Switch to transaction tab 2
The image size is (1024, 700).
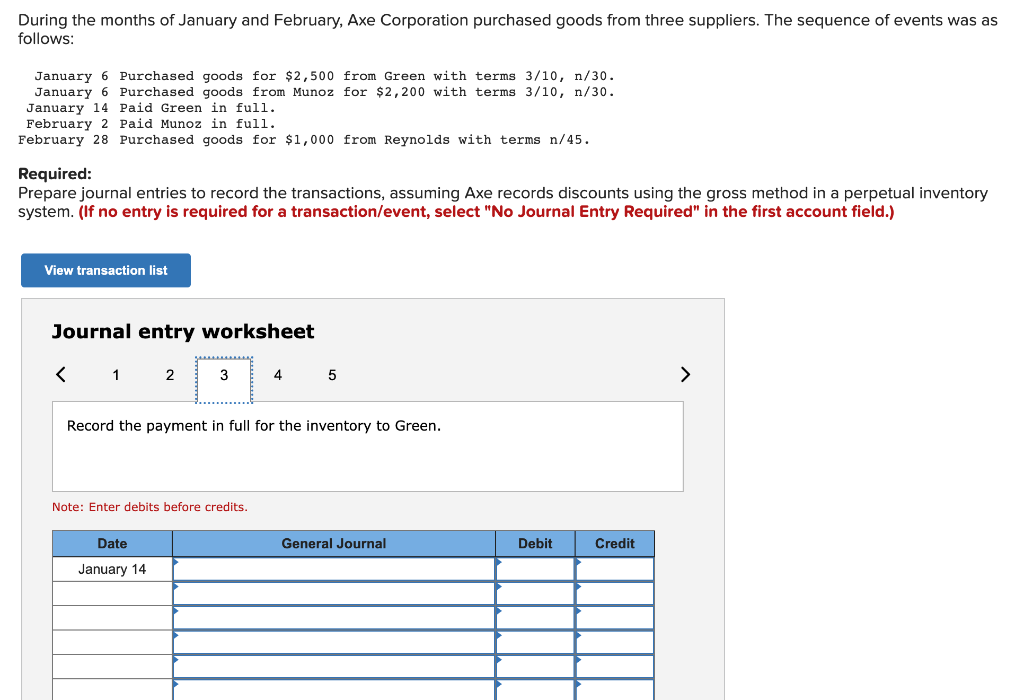(x=170, y=375)
